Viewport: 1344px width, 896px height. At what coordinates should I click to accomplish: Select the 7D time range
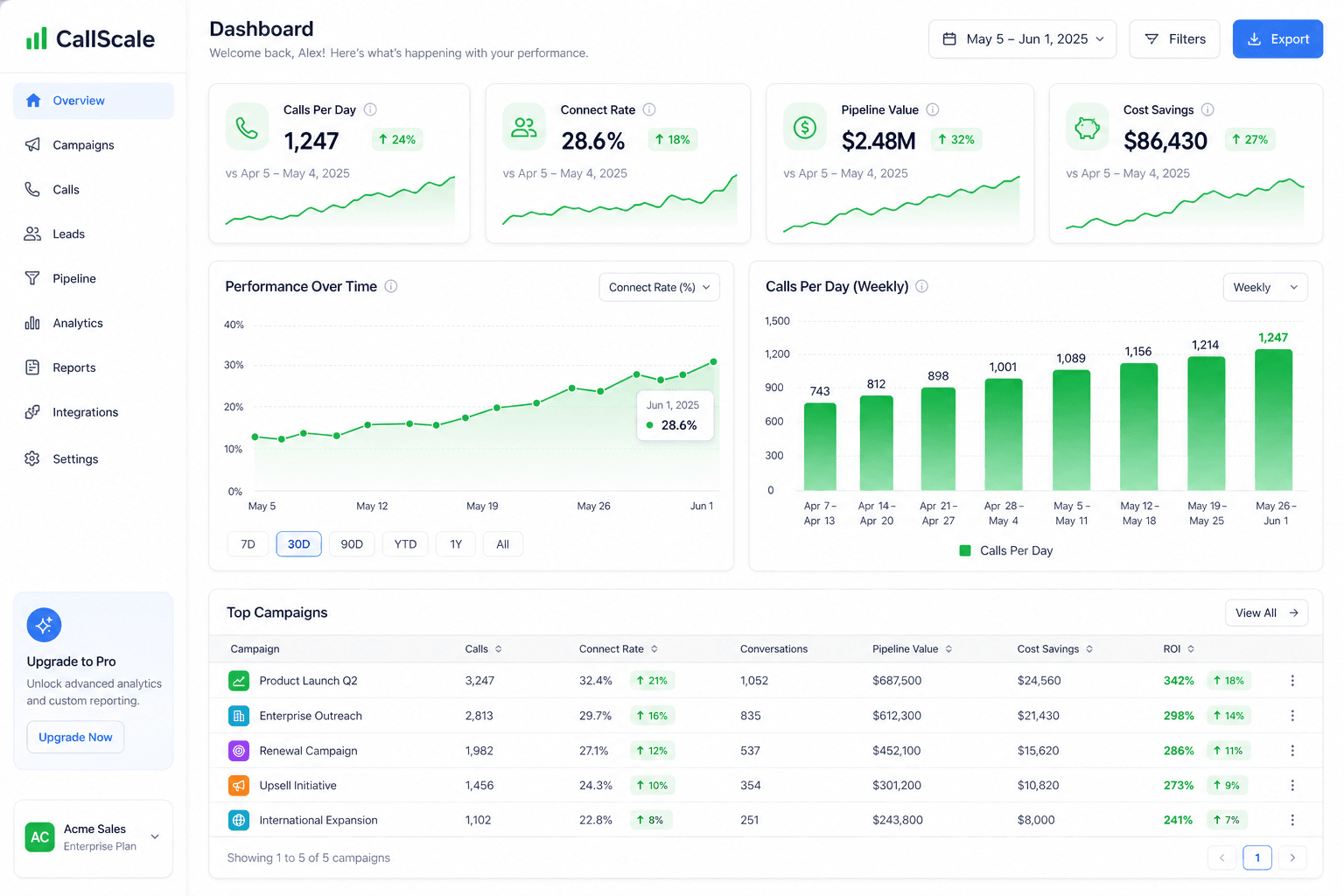(x=248, y=544)
